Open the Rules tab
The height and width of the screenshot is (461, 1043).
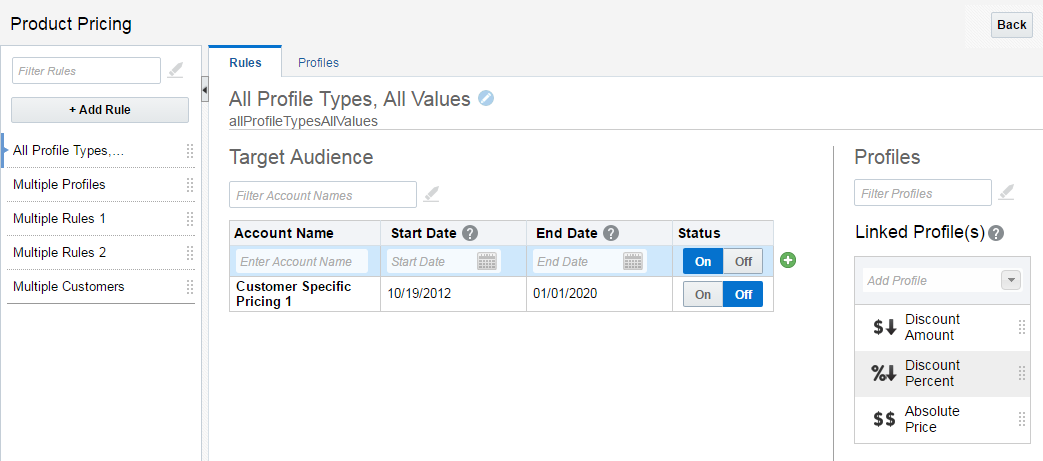tap(245, 62)
